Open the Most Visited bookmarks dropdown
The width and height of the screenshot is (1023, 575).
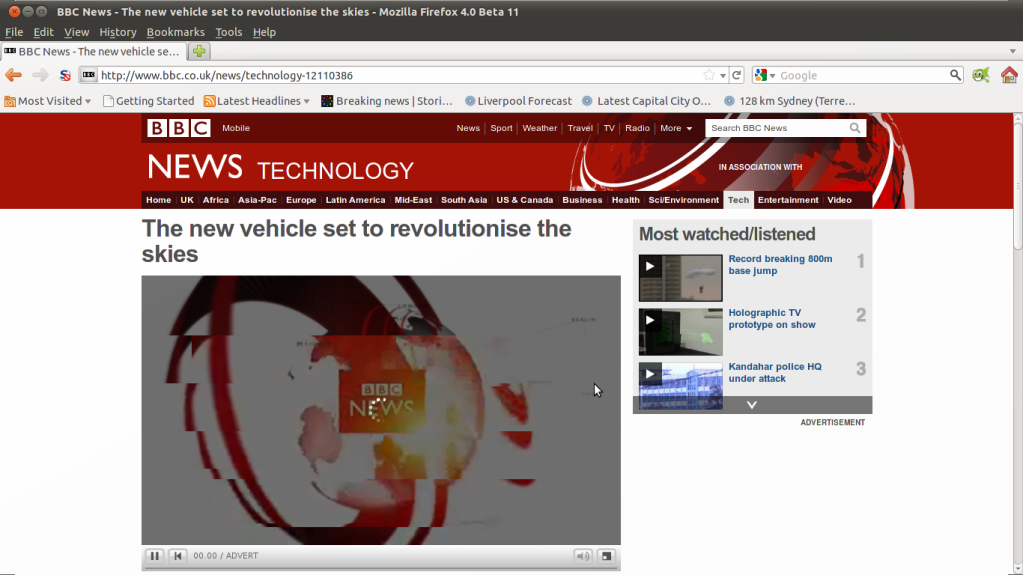(x=48, y=101)
